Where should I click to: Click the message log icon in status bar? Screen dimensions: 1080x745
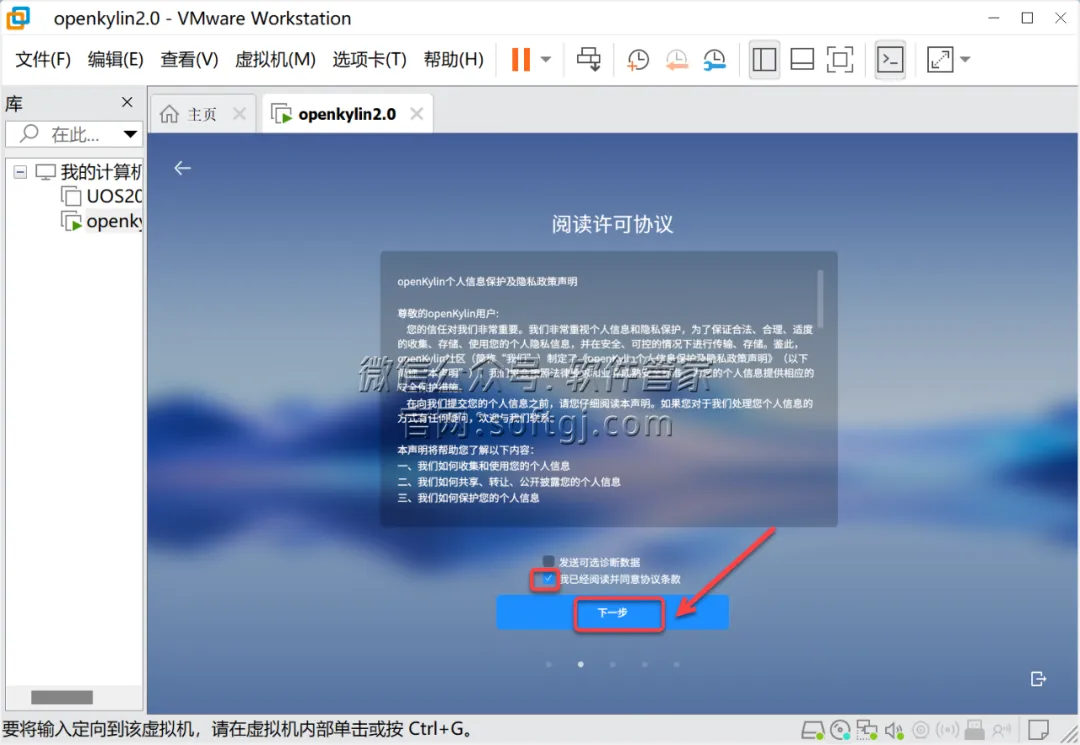pyautogui.click(x=1038, y=730)
